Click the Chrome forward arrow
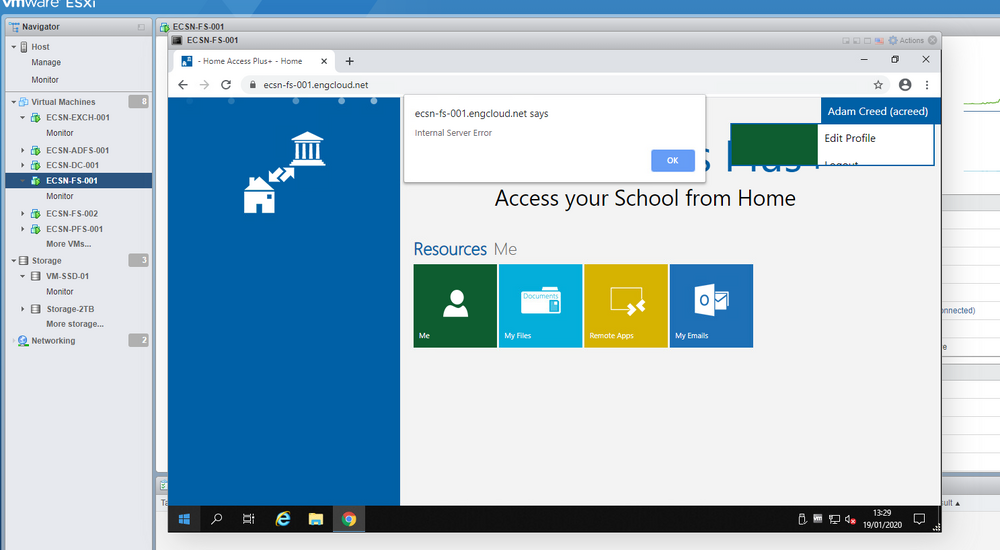1000x550 pixels. click(204, 85)
